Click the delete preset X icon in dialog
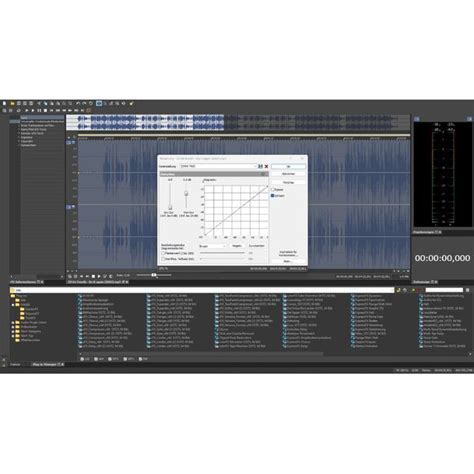This screenshot has width=474, height=474. pyautogui.click(x=266, y=166)
